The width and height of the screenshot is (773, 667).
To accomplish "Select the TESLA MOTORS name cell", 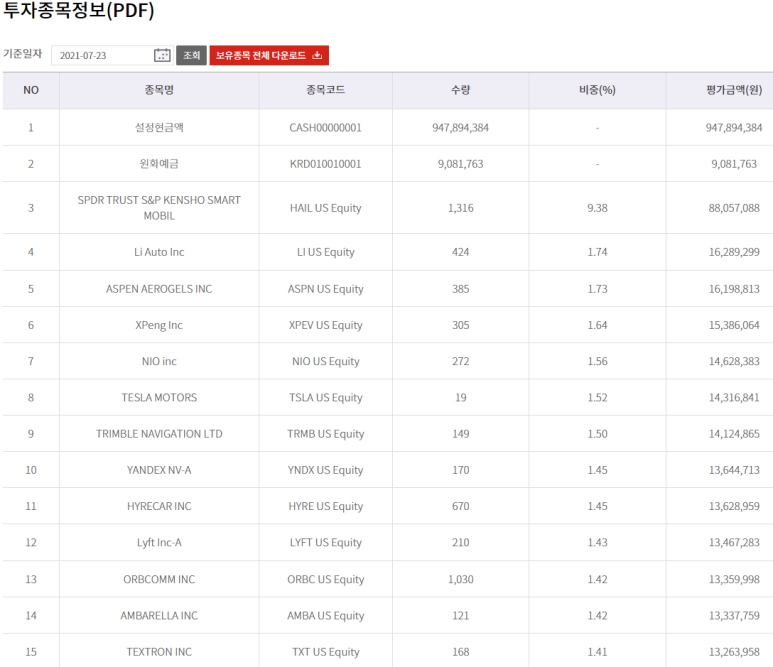I will pyautogui.click(x=159, y=397).
